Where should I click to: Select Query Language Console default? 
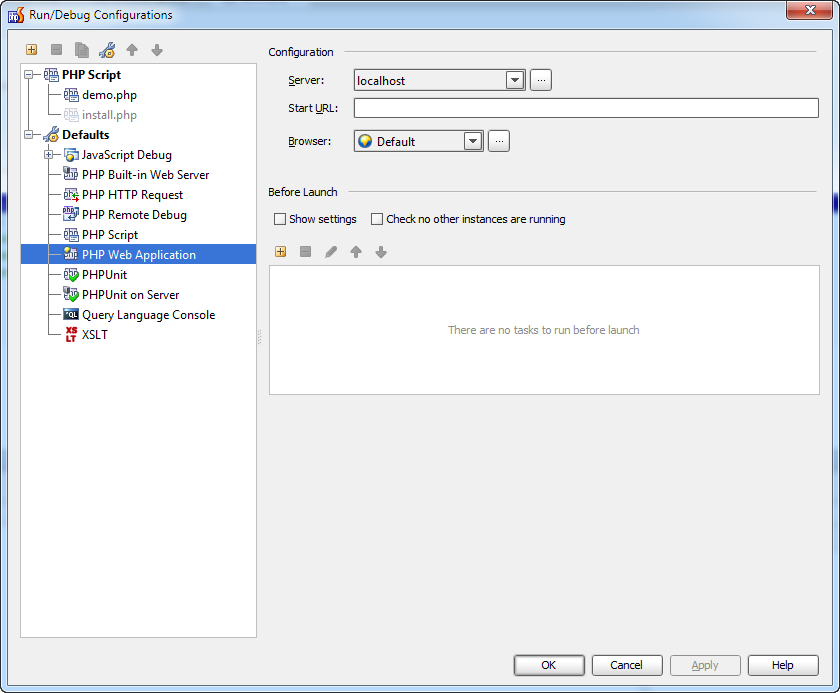pyautogui.click(x=148, y=315)
